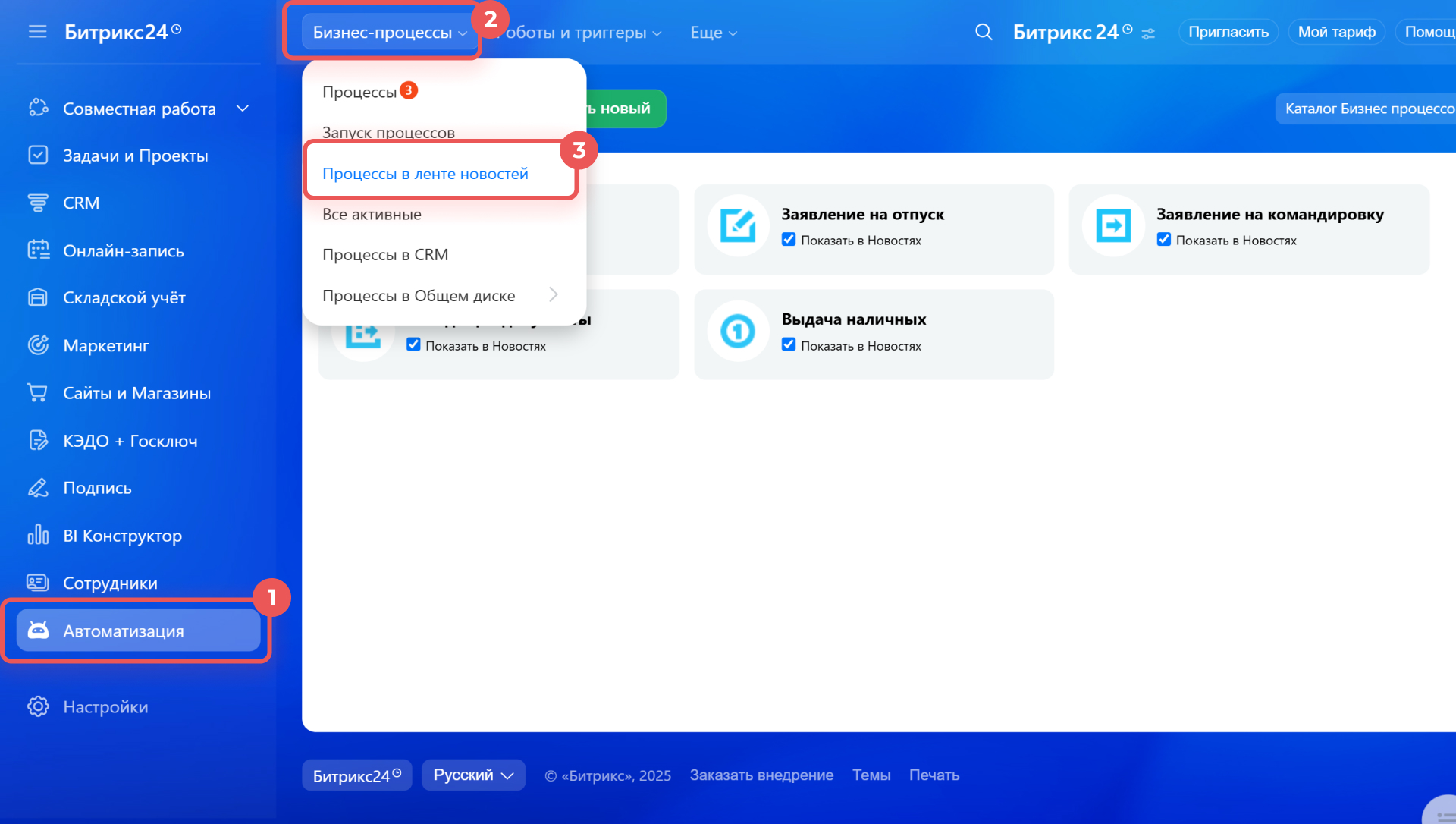Image resolution: width=1456 pixels, height=824 pixels.
Task: Click the chat widget at bottom right corner
Action: (x=1440, y=810)
